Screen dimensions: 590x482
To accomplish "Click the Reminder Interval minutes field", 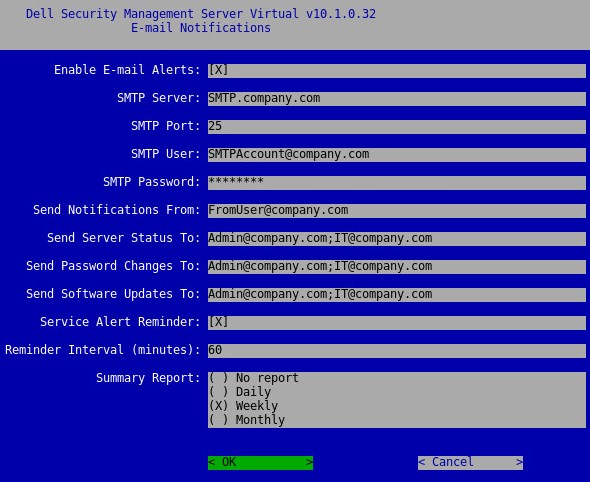I will tap(397, 350).
